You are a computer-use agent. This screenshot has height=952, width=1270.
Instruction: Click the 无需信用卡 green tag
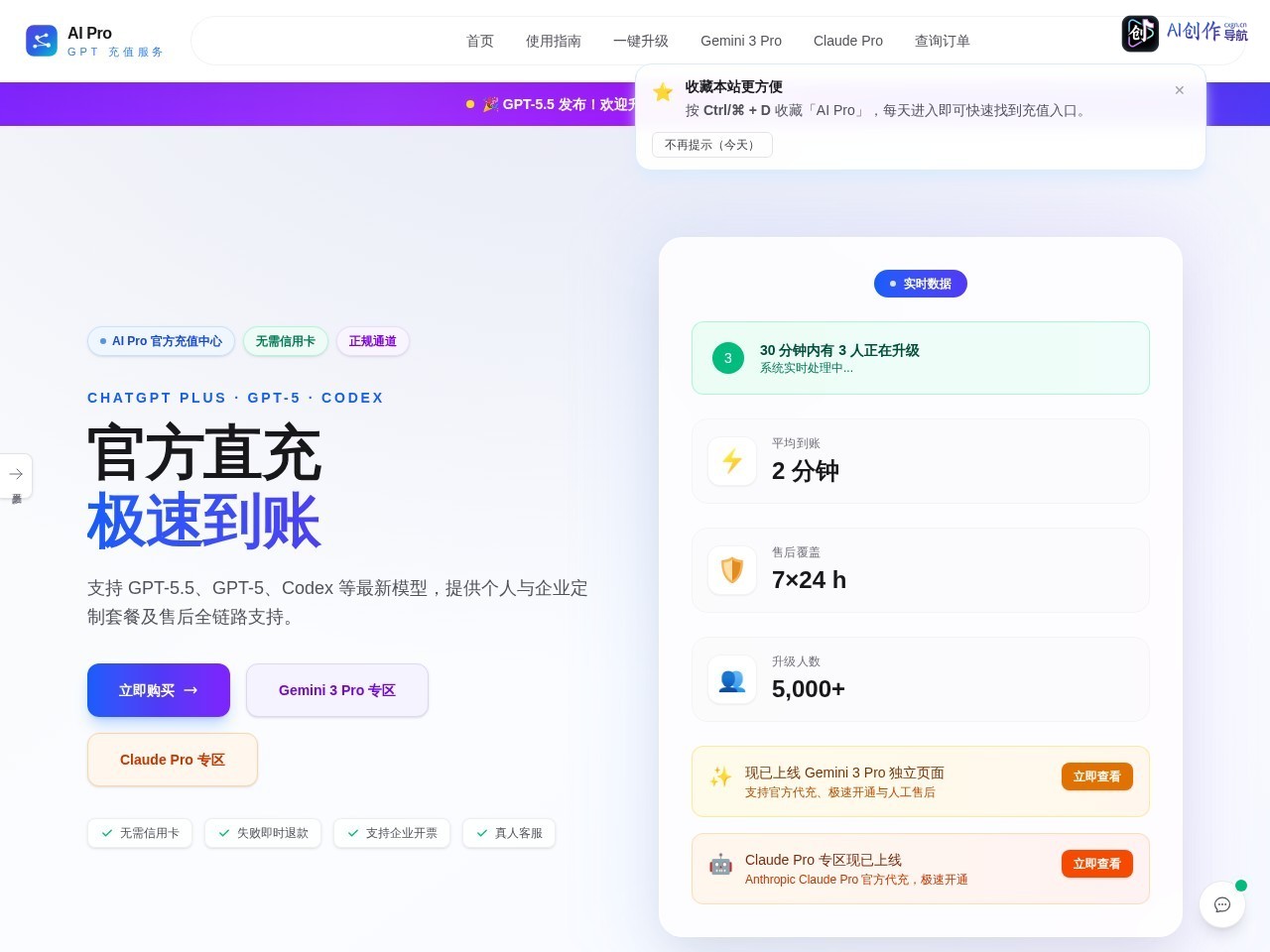286,341
